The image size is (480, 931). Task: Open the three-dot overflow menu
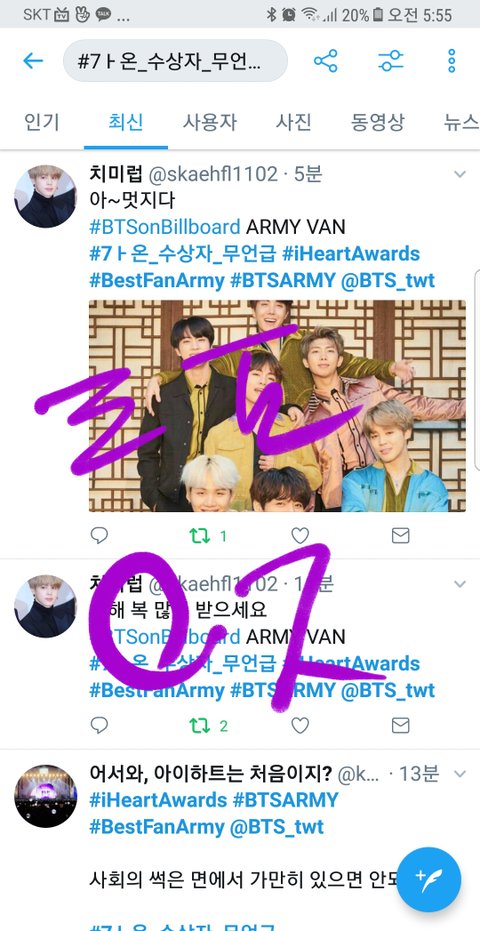tap(451, 61)
